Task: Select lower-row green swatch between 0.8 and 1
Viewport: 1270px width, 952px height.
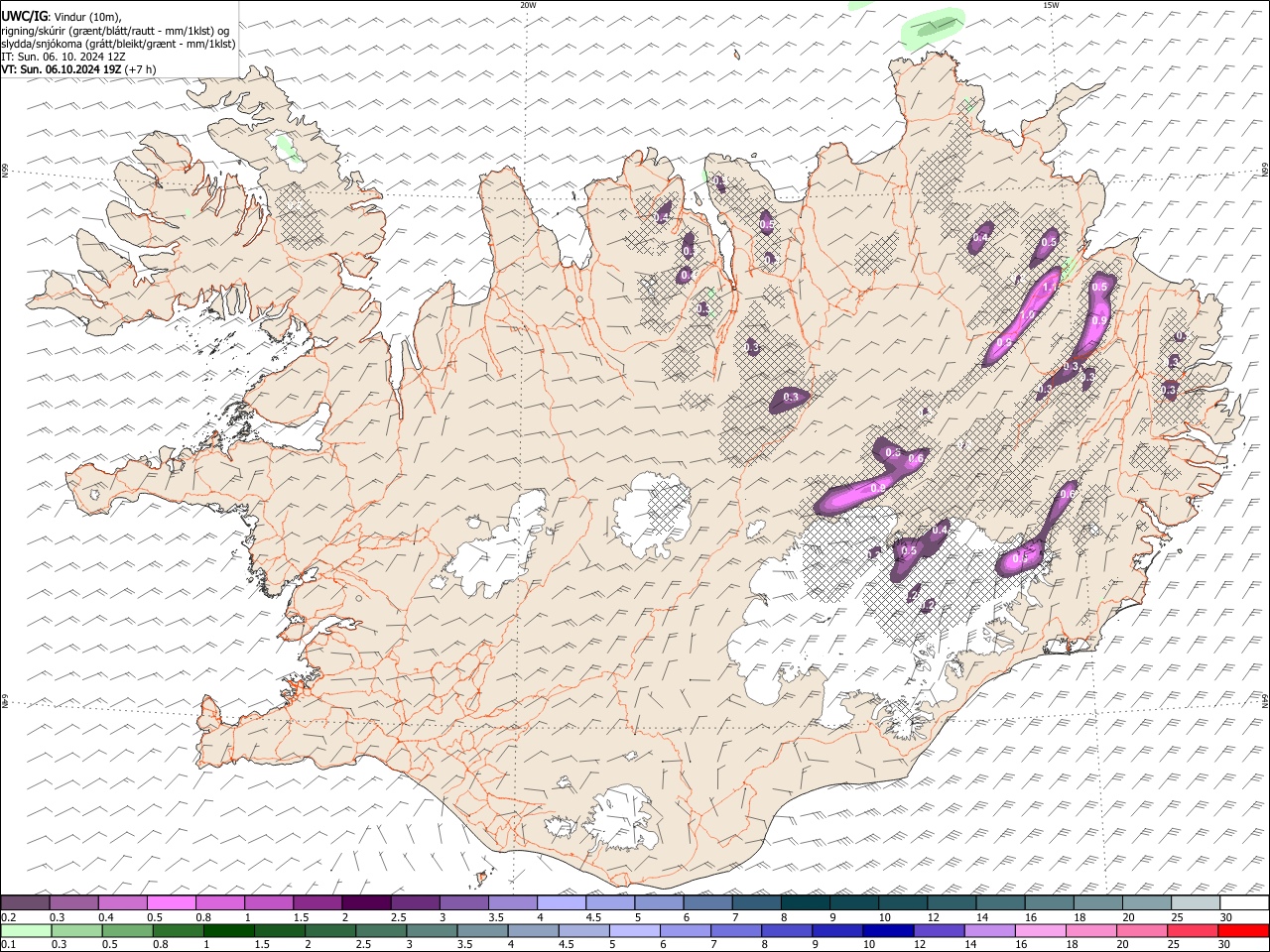Action: [178, 930]
